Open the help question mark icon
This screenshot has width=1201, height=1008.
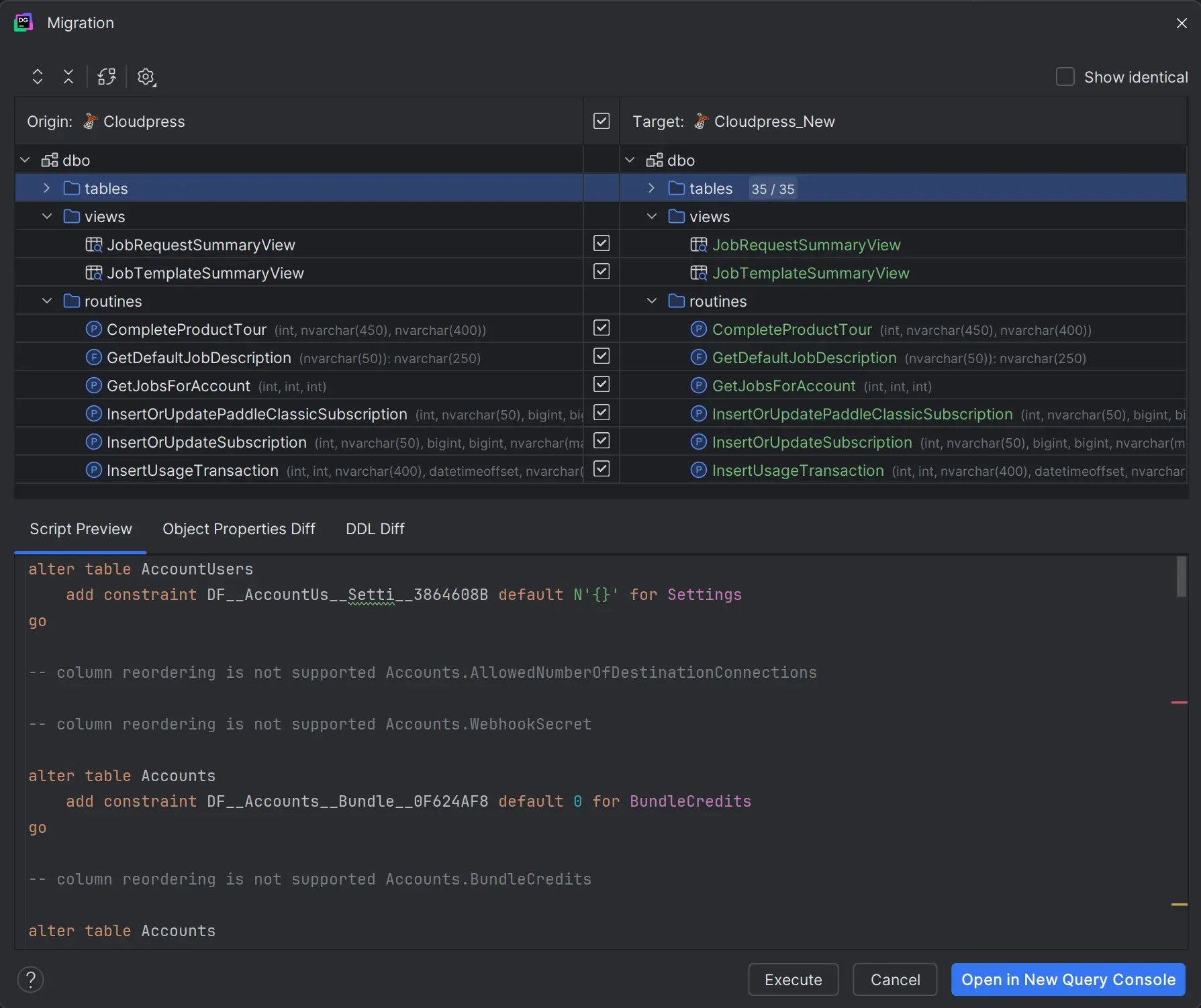point(31,979)
